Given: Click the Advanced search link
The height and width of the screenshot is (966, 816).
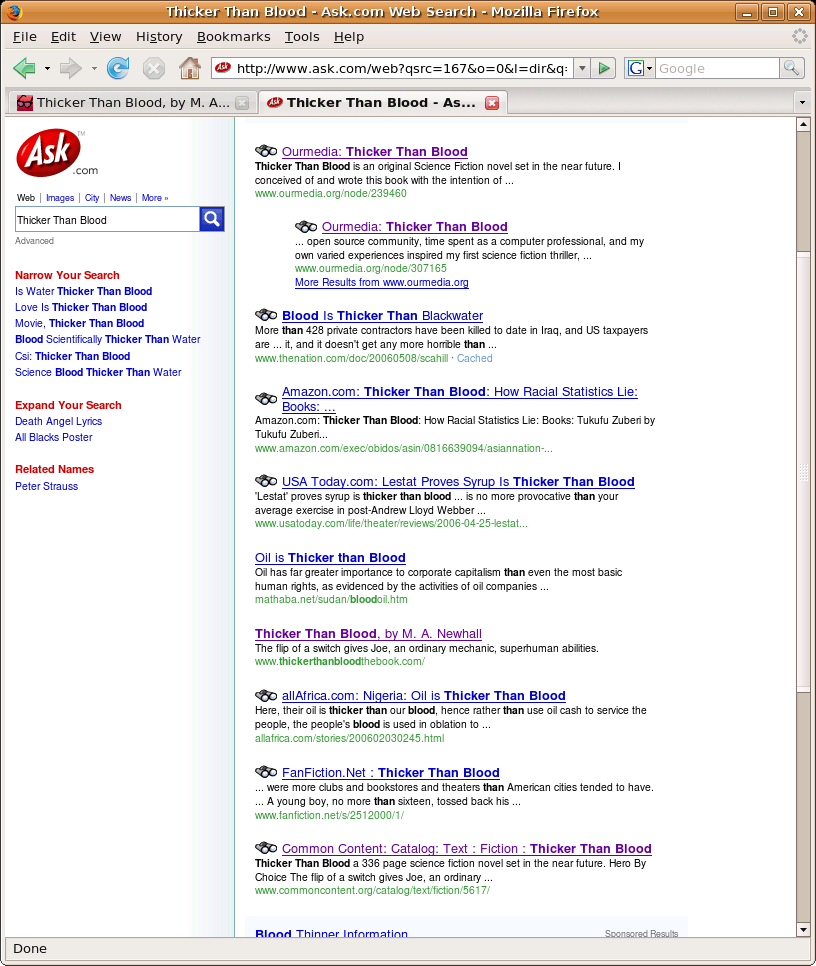Looking at the screenshot, I should click(x=34, y=241).
